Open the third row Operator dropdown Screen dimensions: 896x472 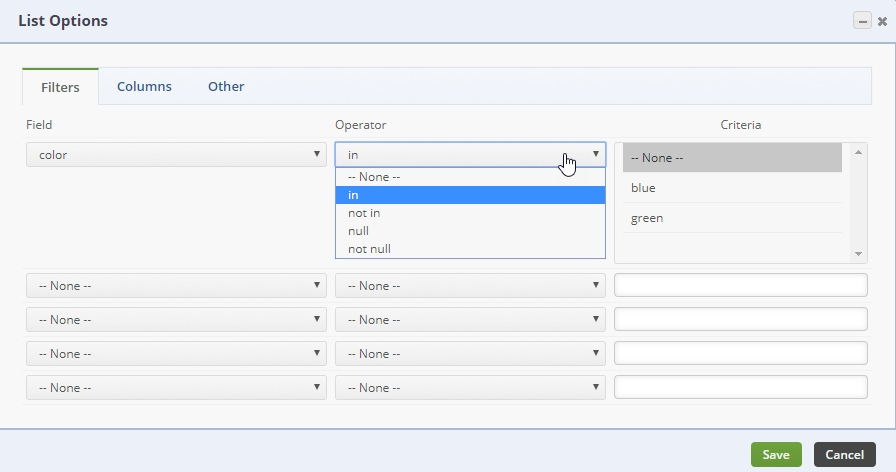tap(470, 320)
